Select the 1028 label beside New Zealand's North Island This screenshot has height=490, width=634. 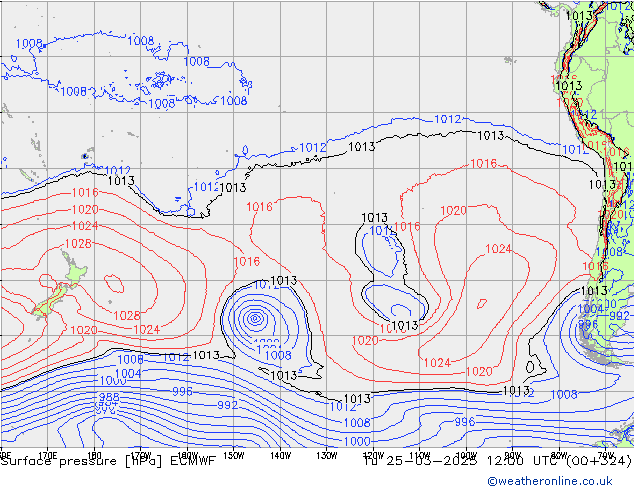pos(78,244)
